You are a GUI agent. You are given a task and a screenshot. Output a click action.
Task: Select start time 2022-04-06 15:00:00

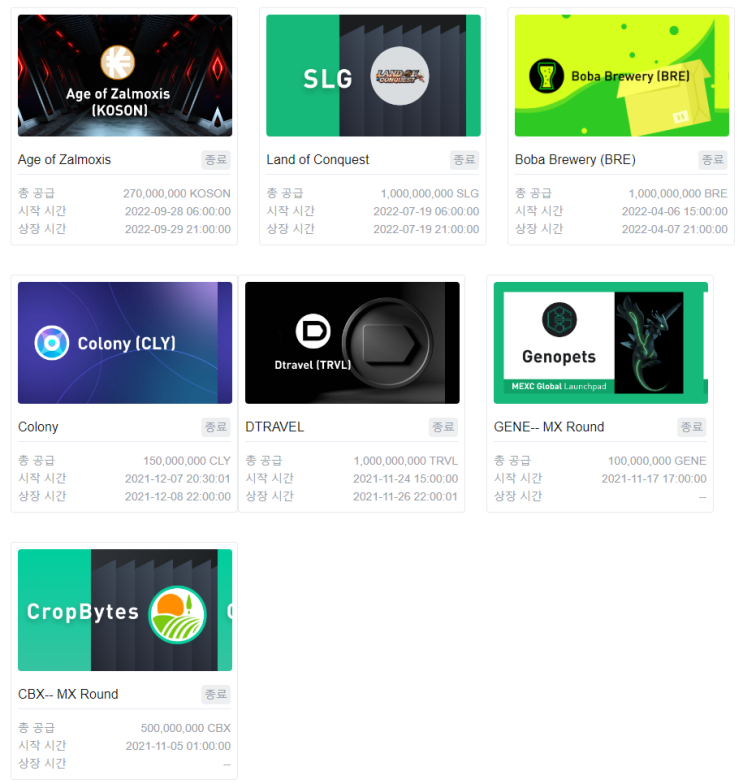(674, 212)
